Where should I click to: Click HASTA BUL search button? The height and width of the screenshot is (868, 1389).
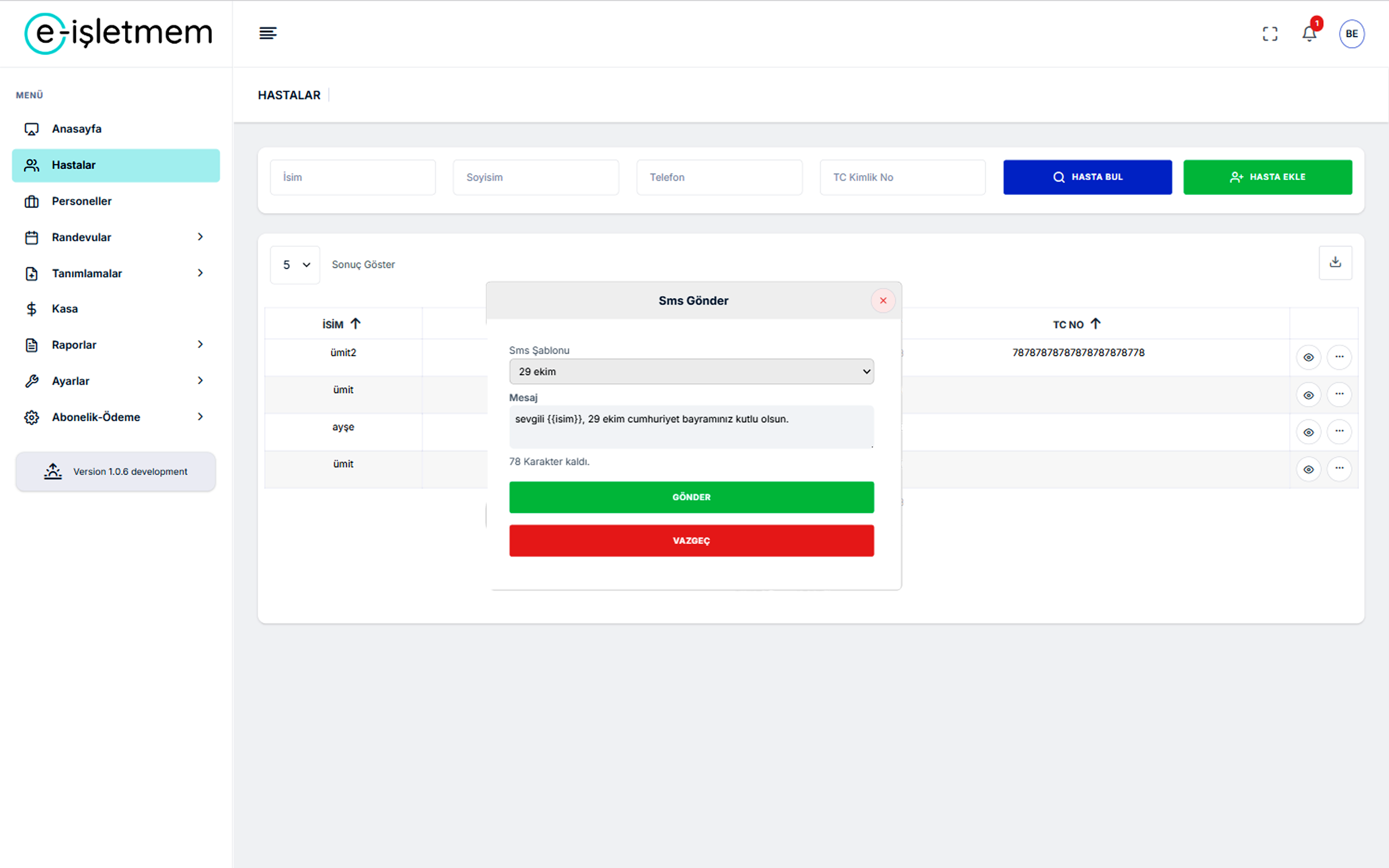click(x=1087, y=177)
